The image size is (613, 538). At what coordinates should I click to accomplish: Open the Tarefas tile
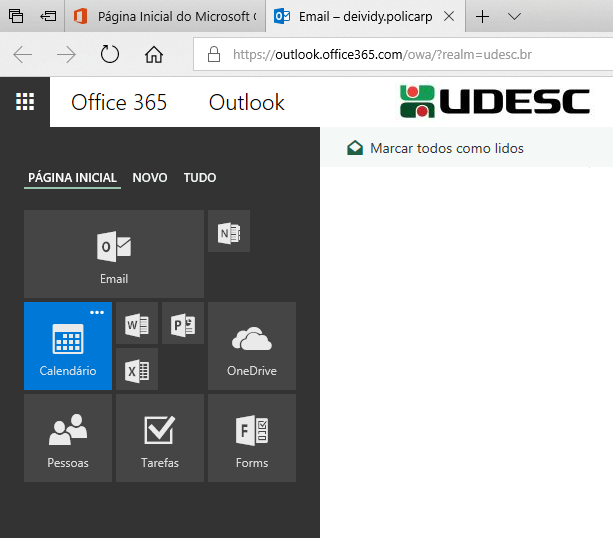click(x=160, y=438)
